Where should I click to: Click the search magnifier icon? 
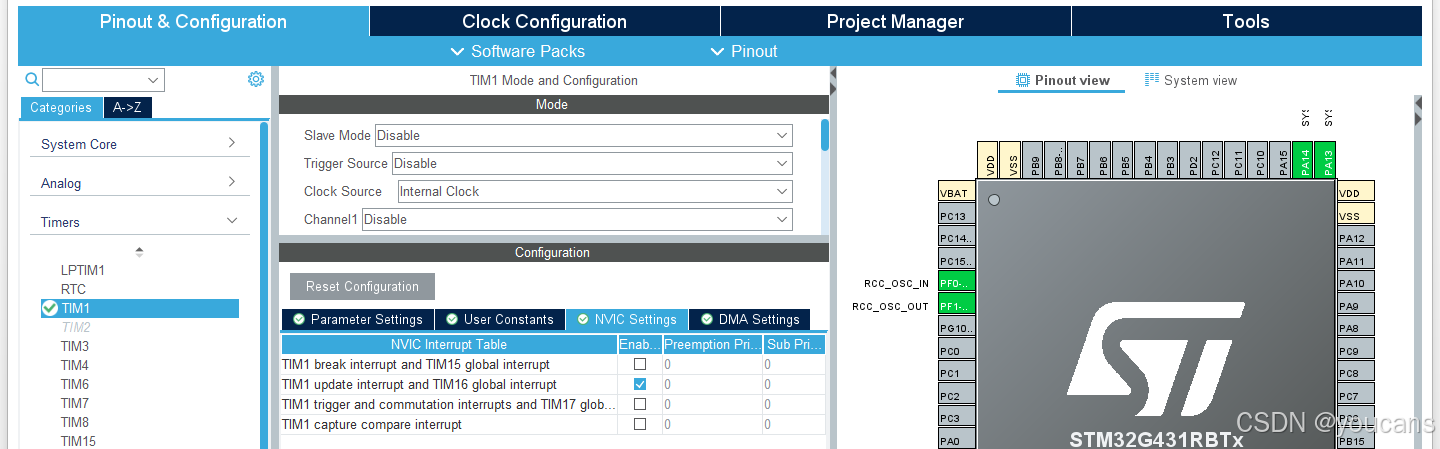tap(32, 80)
